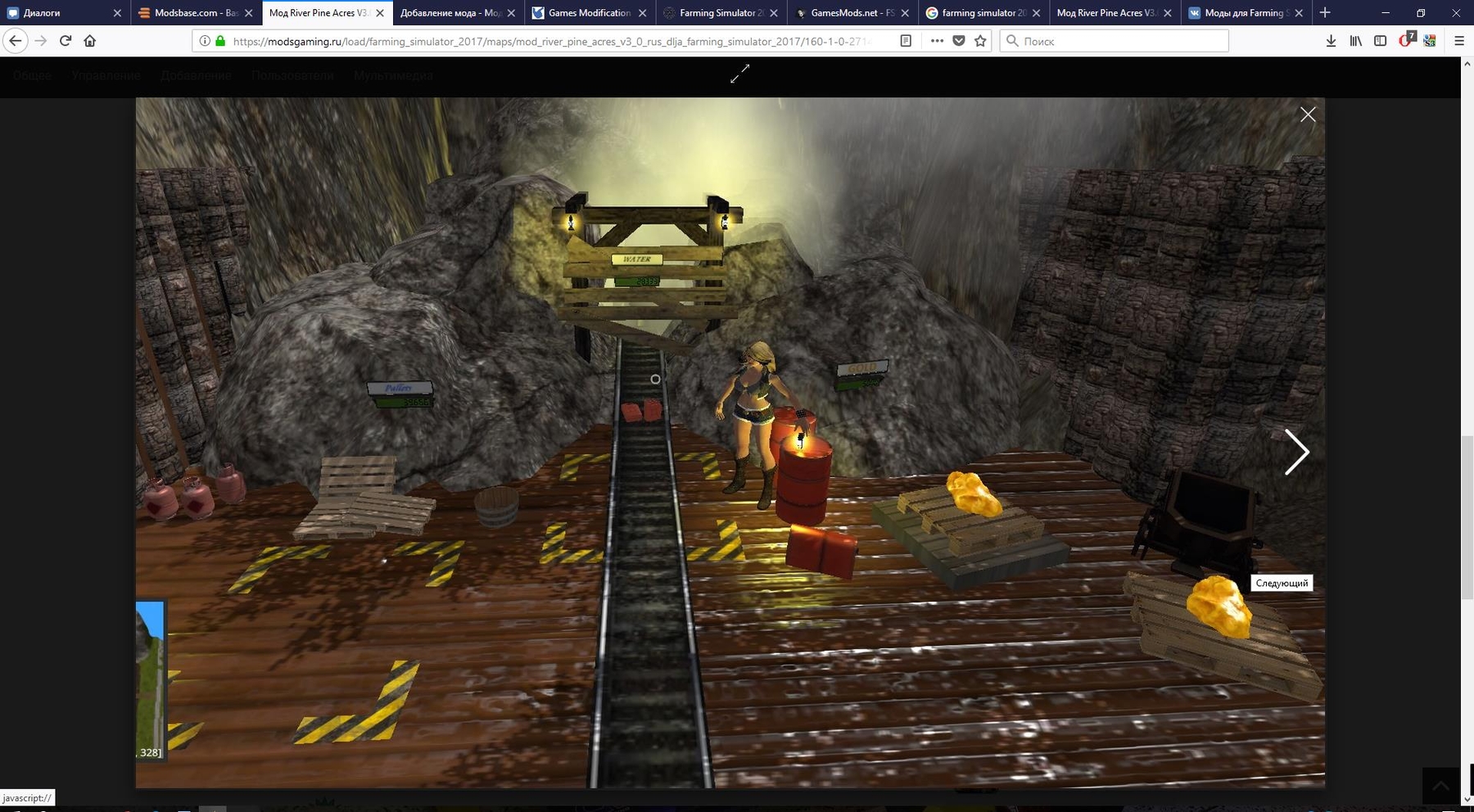Open the downloads panel
The image size is (1474, 812).
(1331, 41)
